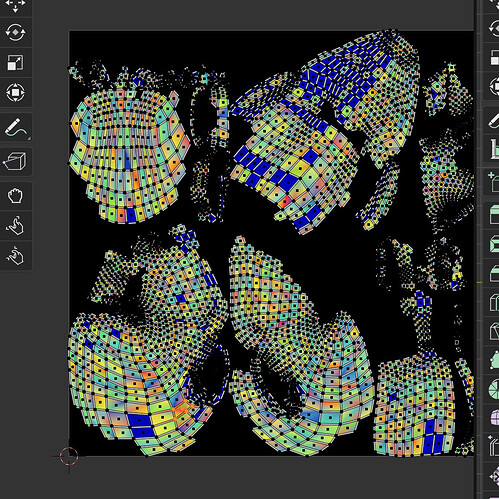The width and height of the screenshot is (499, 499).
Task: Select the Annotate pencil tool
Action: [x=15, y=127]
